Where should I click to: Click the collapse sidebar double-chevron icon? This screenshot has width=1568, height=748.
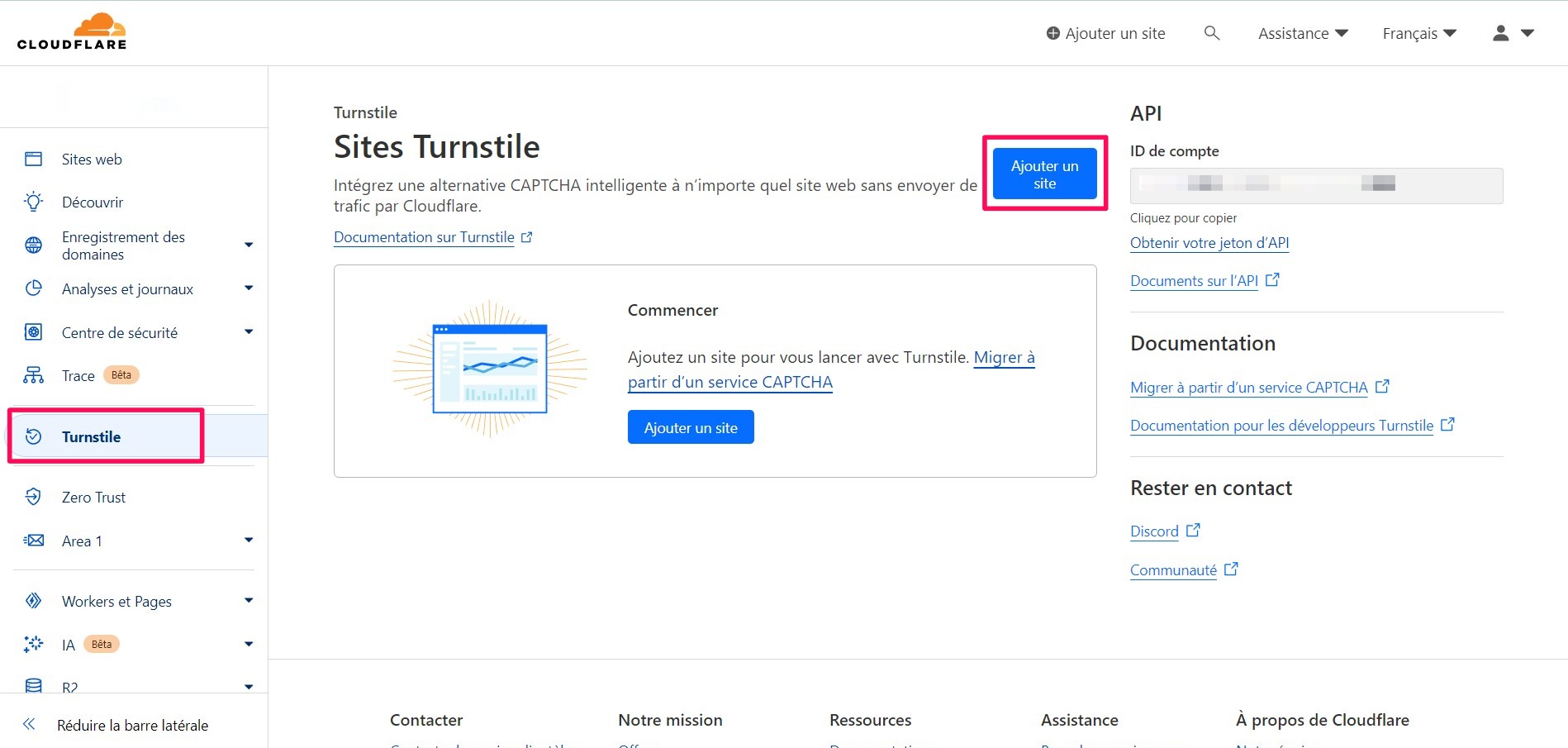point(29,725)
